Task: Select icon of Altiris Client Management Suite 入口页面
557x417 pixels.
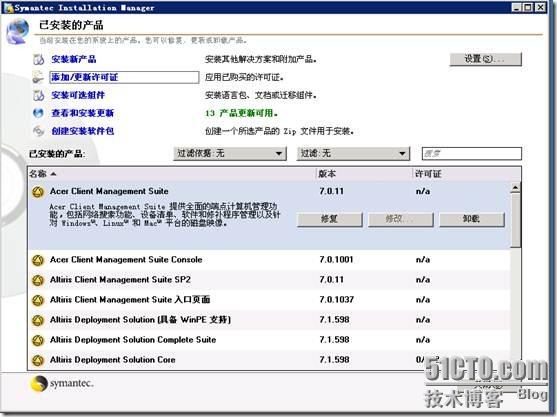Action: [38, 300]
